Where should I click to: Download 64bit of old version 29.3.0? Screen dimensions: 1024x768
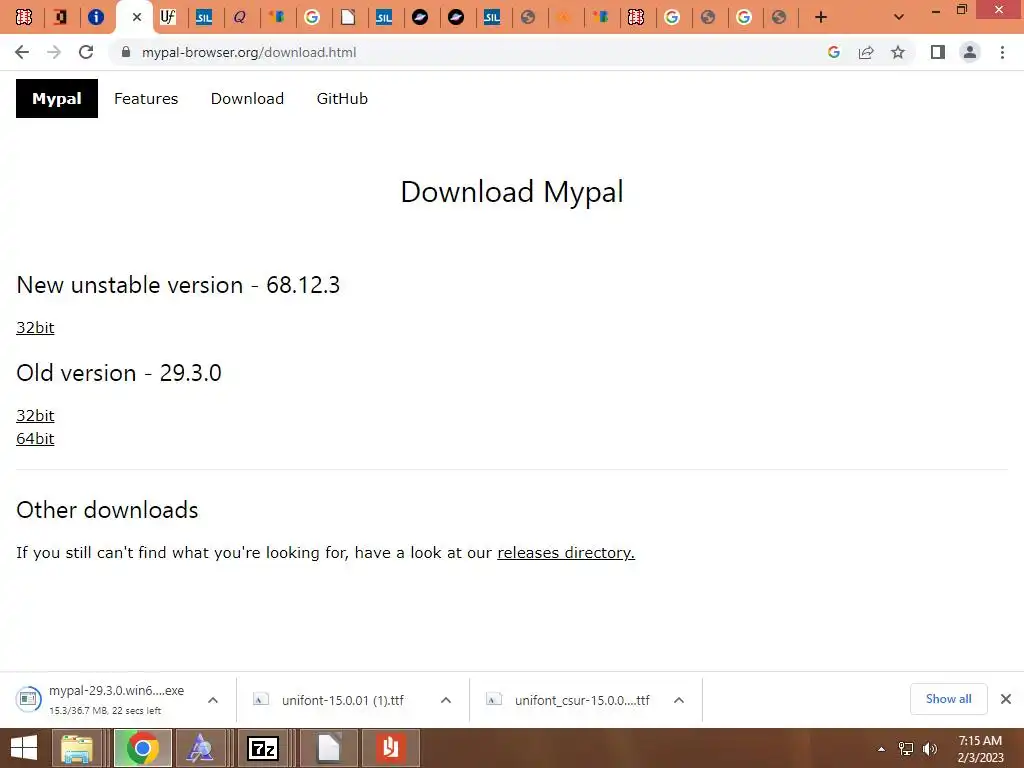tap(35, 439)
